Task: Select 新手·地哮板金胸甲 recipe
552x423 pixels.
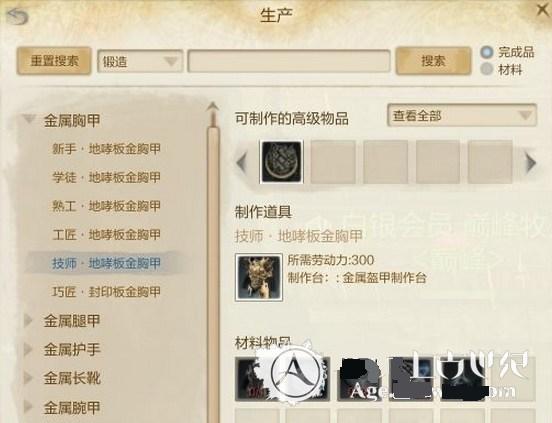Action: coord(106,149)
